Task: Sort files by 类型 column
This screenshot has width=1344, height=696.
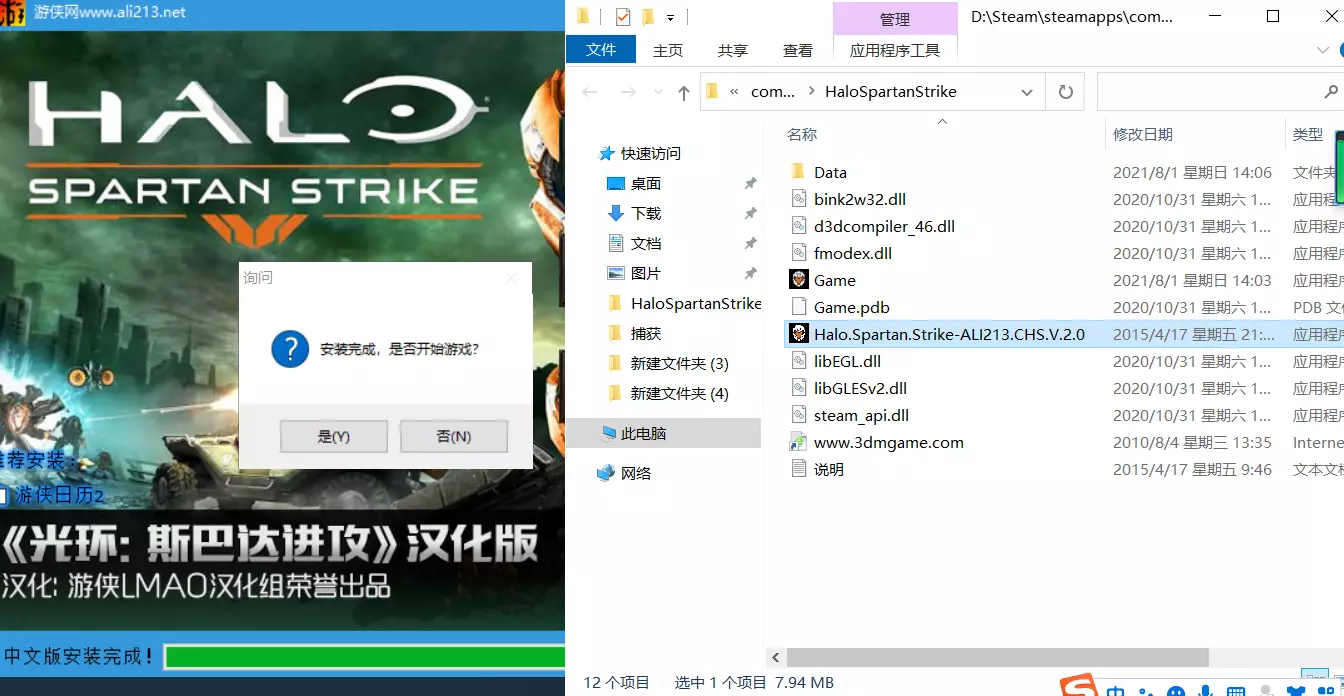Action: (x=1308, y=134)
